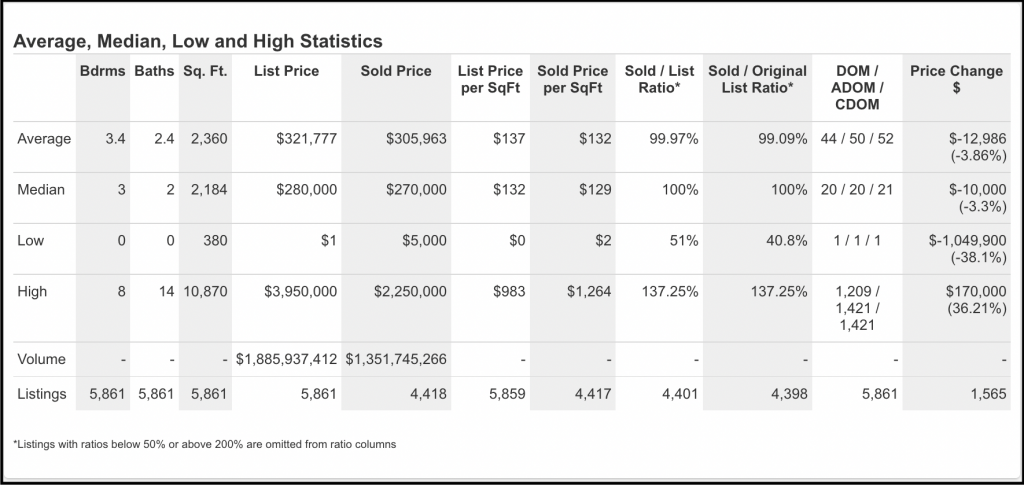Click the List Price column header

pyautogui.click(x=286, y=71)
